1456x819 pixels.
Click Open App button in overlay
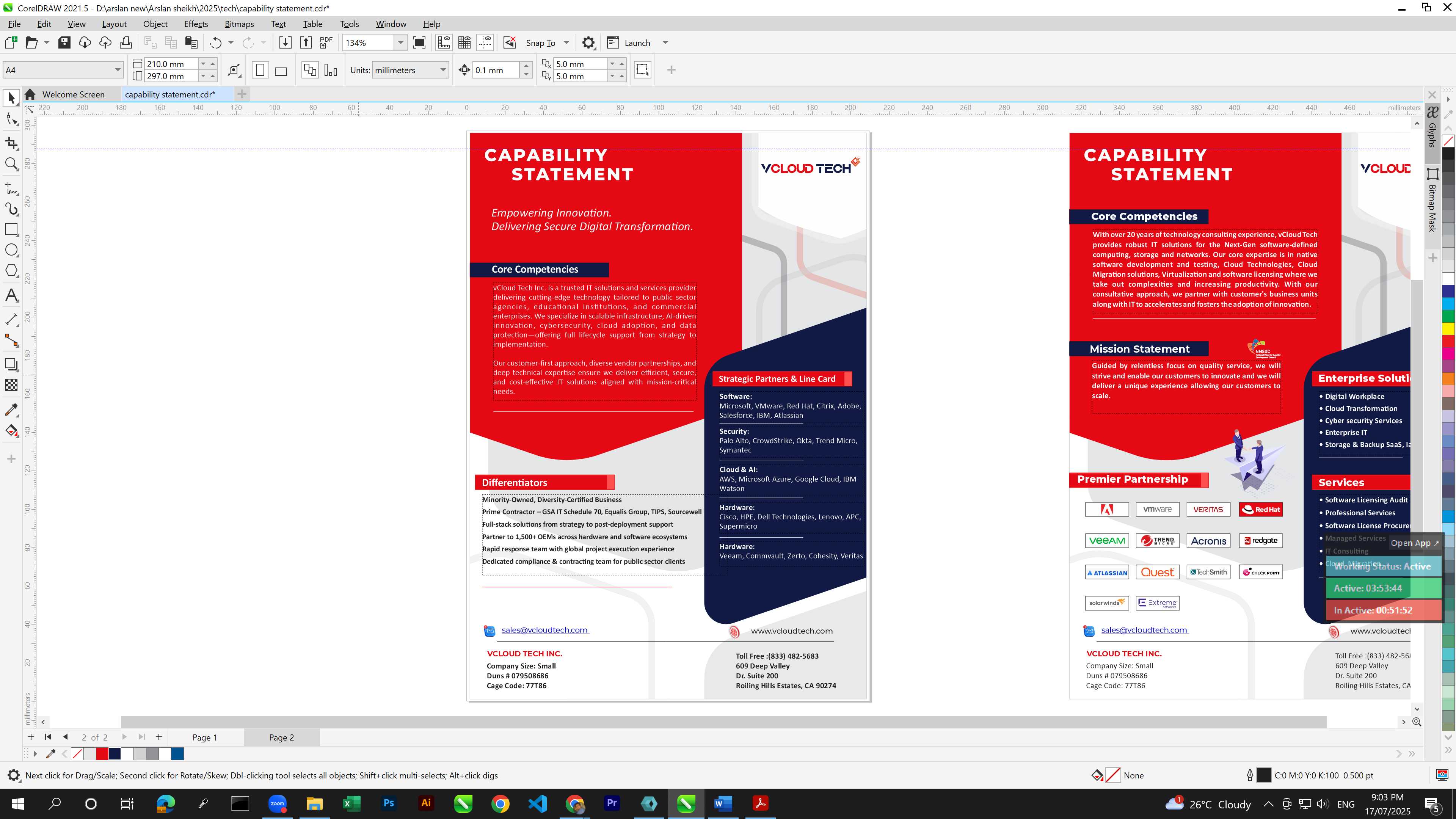(1415, 543)
